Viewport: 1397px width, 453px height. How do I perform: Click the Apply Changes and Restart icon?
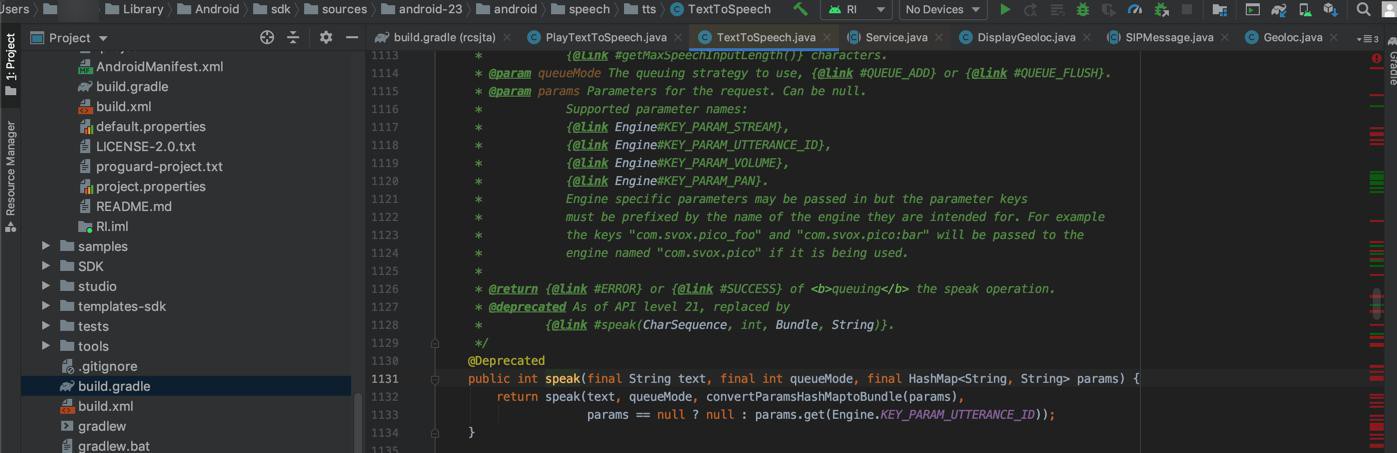(1032, 9)
